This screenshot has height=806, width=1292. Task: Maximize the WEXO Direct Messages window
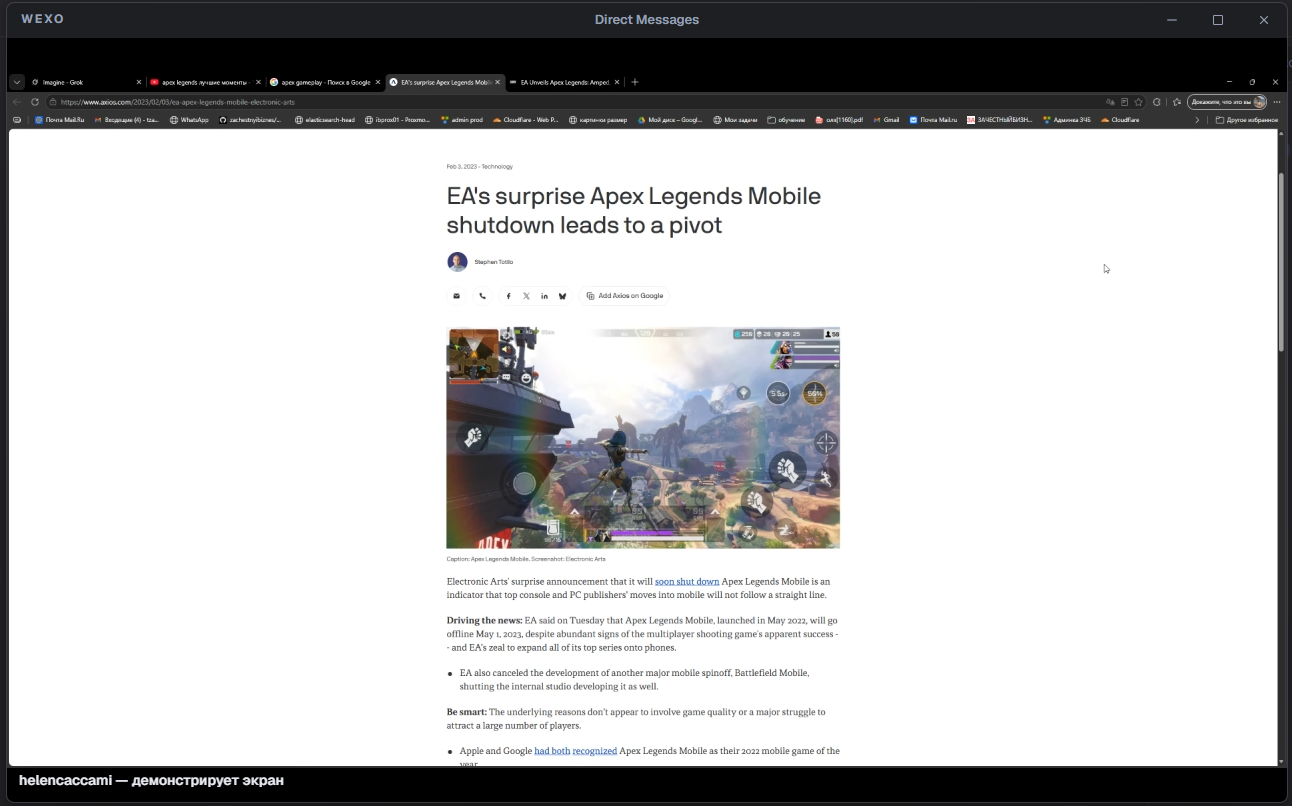[1218, 20]
